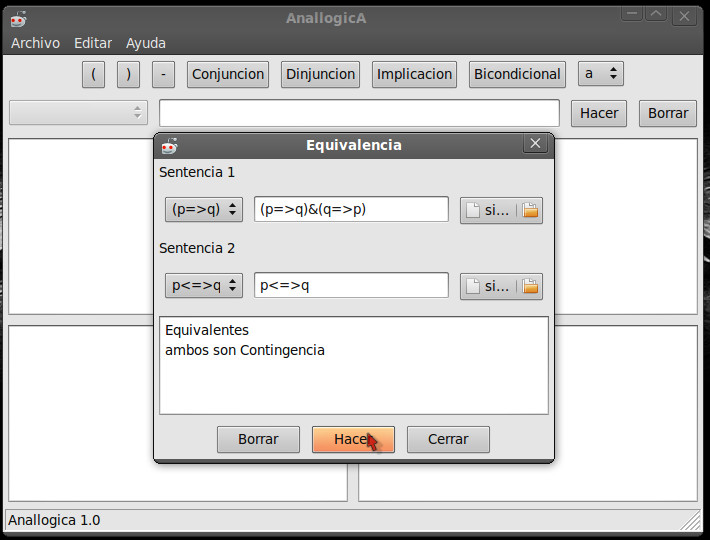Open the empty combo box in main window
Screen dimensions: 710x540
point(78,112)
